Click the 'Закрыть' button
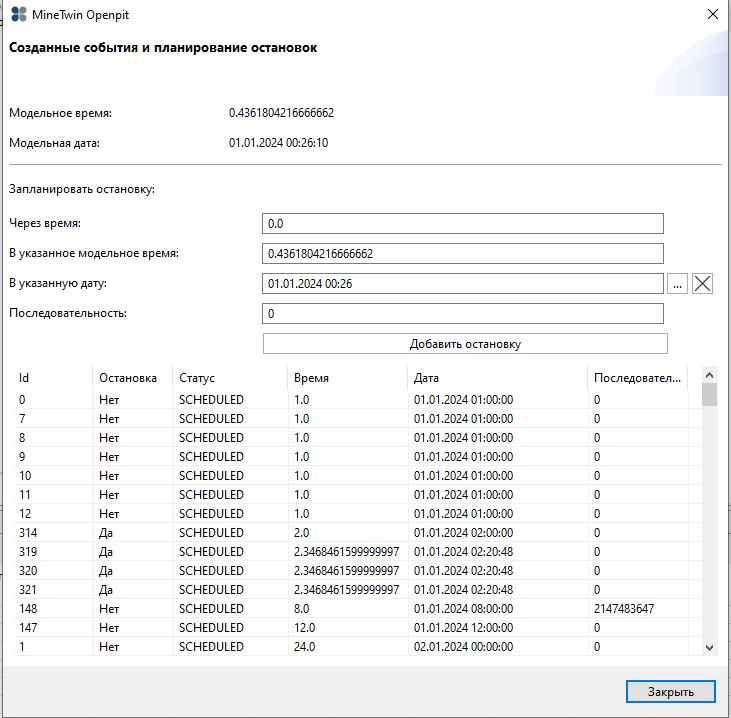731x718 pixels. [x=670, y=691]
